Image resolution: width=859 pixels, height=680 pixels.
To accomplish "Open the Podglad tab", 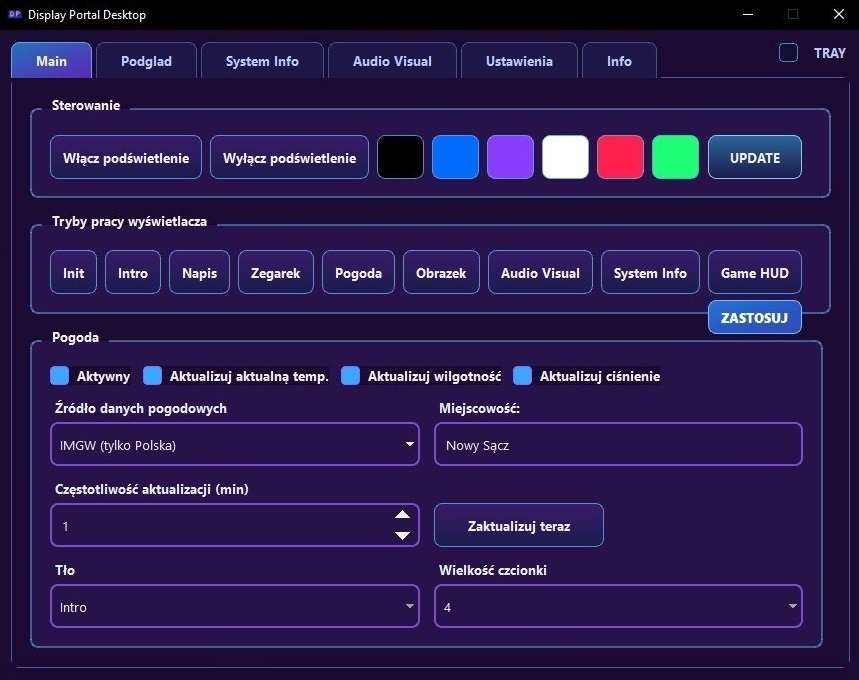I will (146, 61).
